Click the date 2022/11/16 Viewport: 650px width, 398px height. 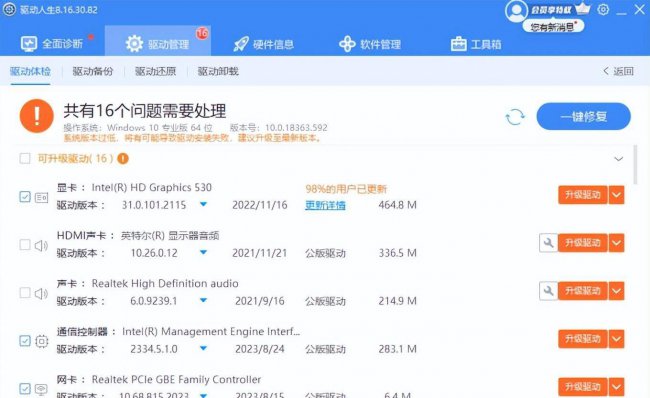[260, 205]
